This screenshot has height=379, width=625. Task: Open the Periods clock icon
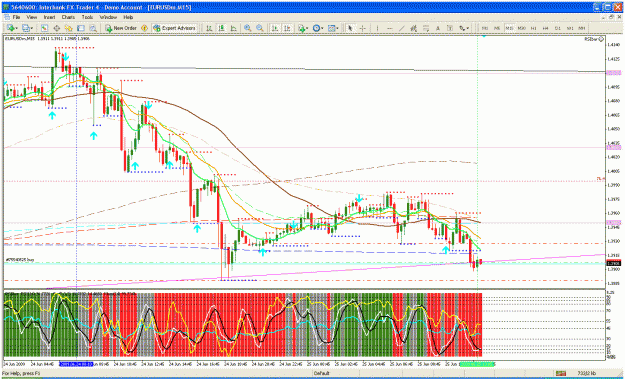point(316,28)
